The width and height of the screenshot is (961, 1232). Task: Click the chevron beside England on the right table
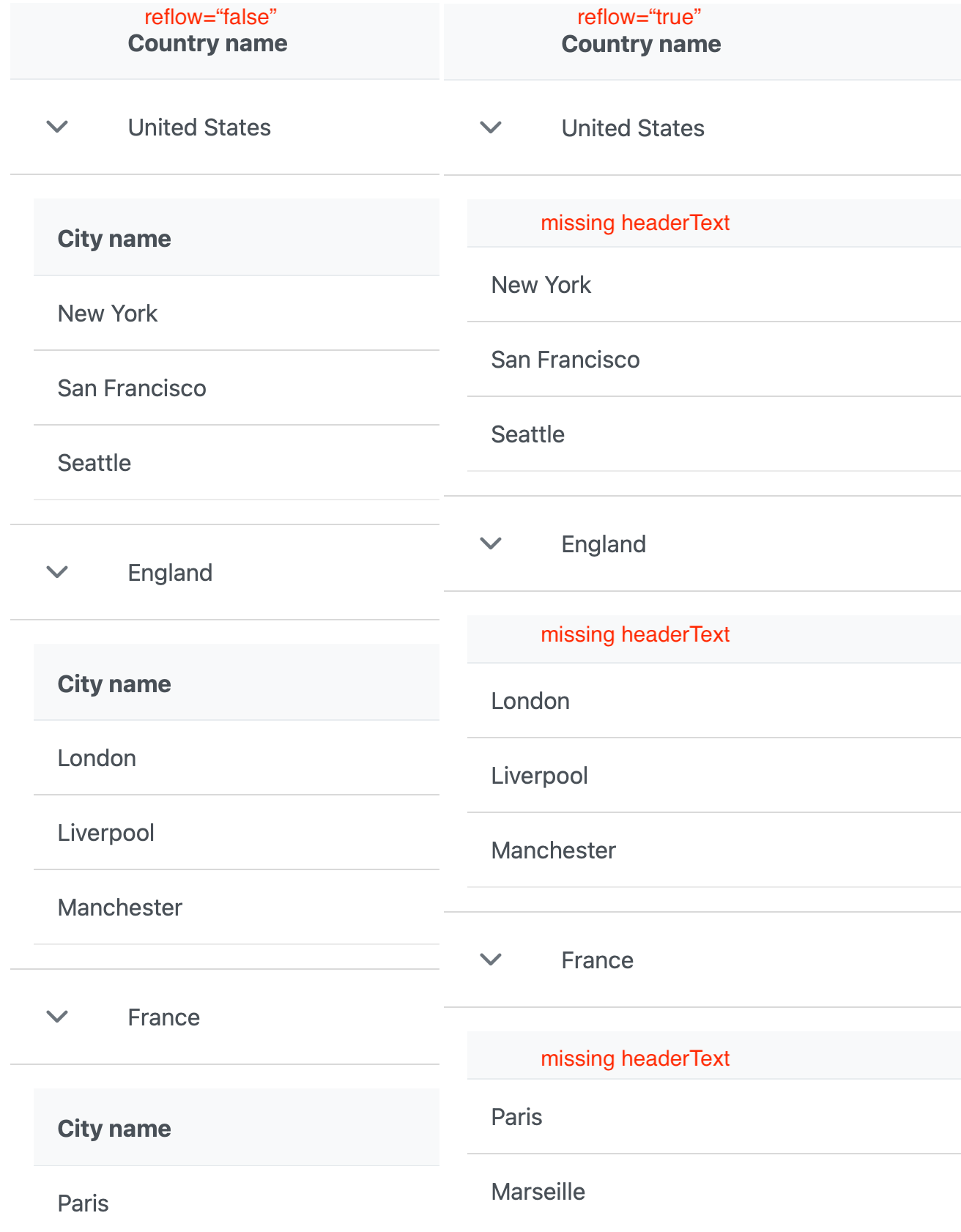tap(491, 543)
